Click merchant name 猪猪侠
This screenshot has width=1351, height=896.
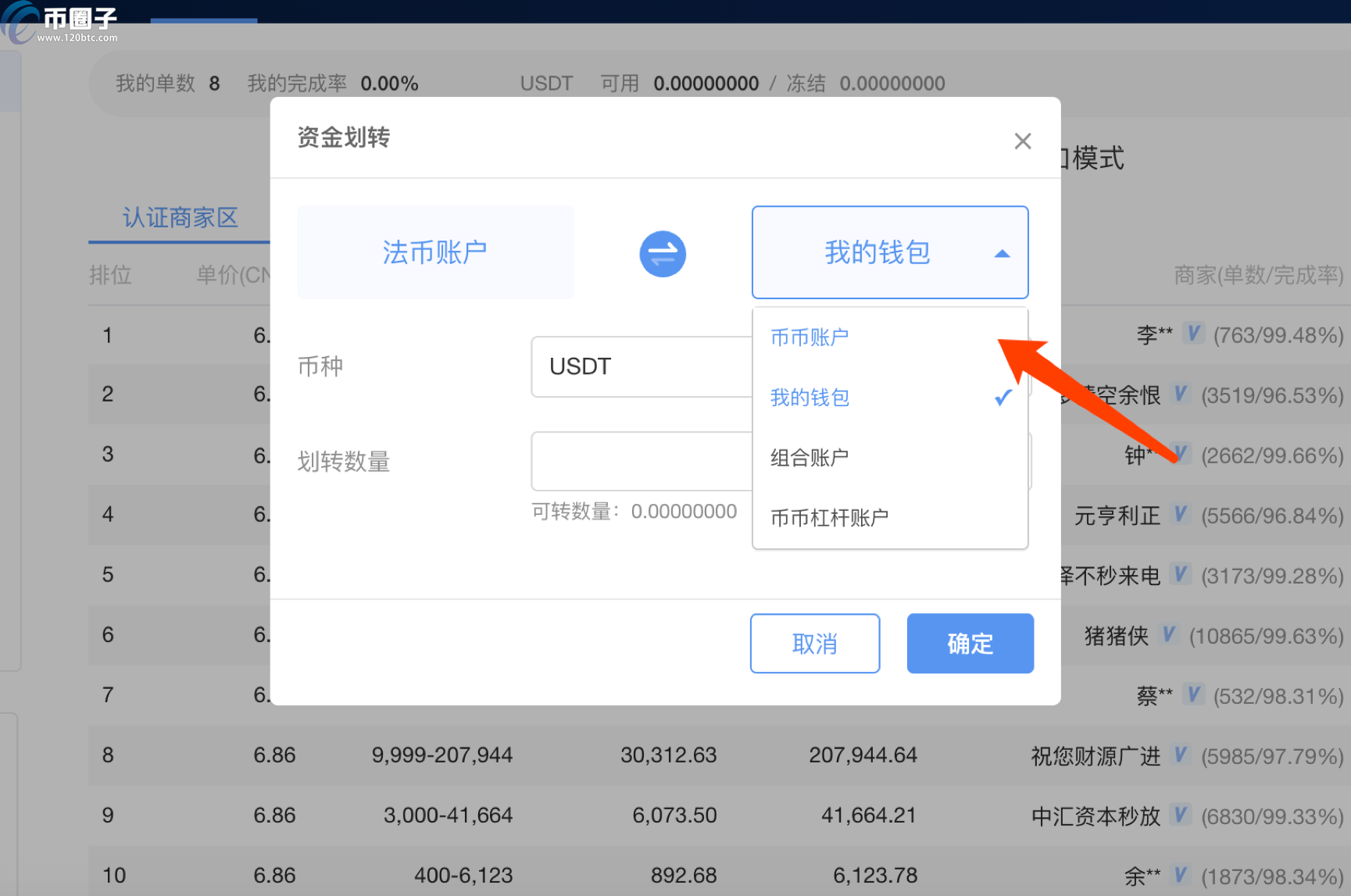coord(1117,636)
